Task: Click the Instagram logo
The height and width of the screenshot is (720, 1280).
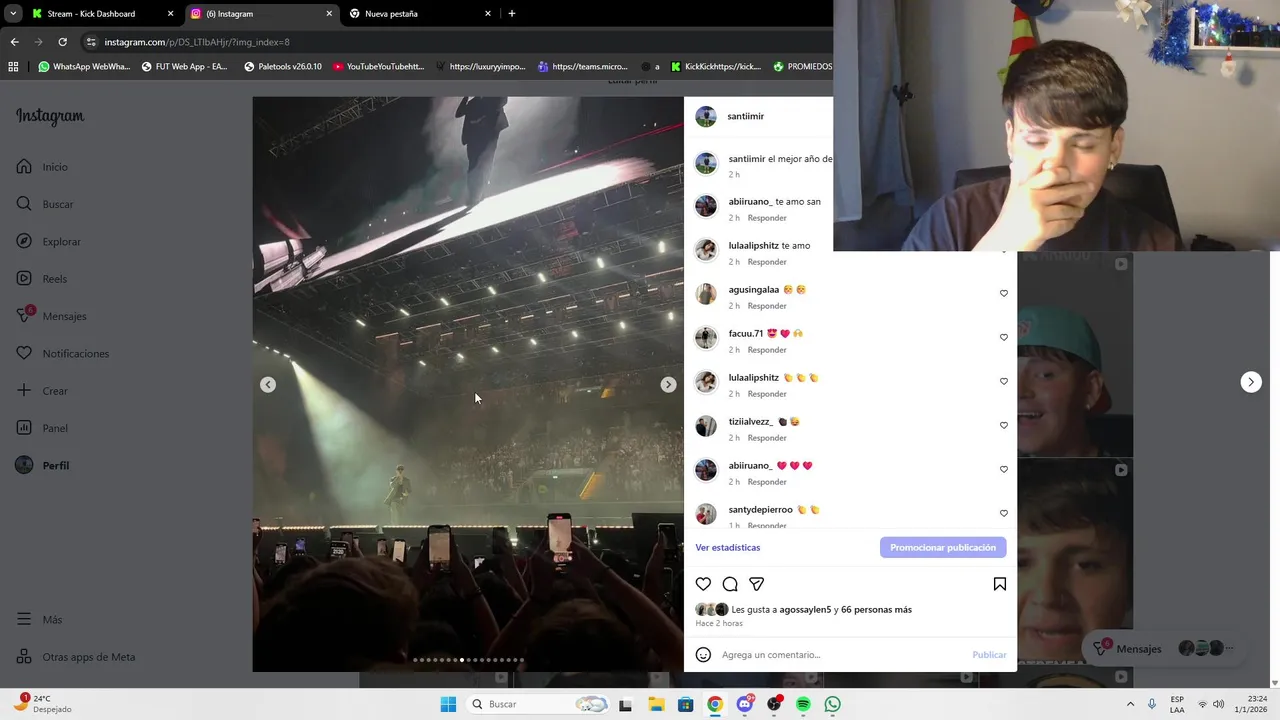Action: 50,116
